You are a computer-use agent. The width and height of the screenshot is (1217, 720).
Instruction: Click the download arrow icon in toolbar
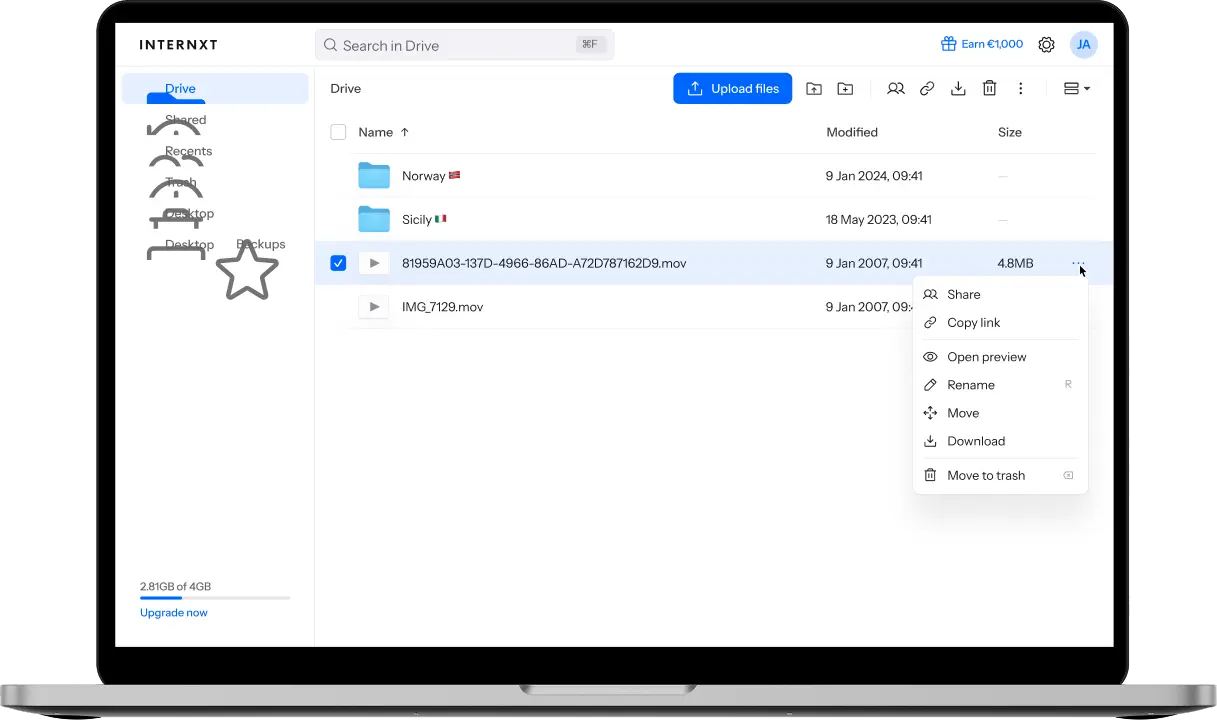point(958,89)
